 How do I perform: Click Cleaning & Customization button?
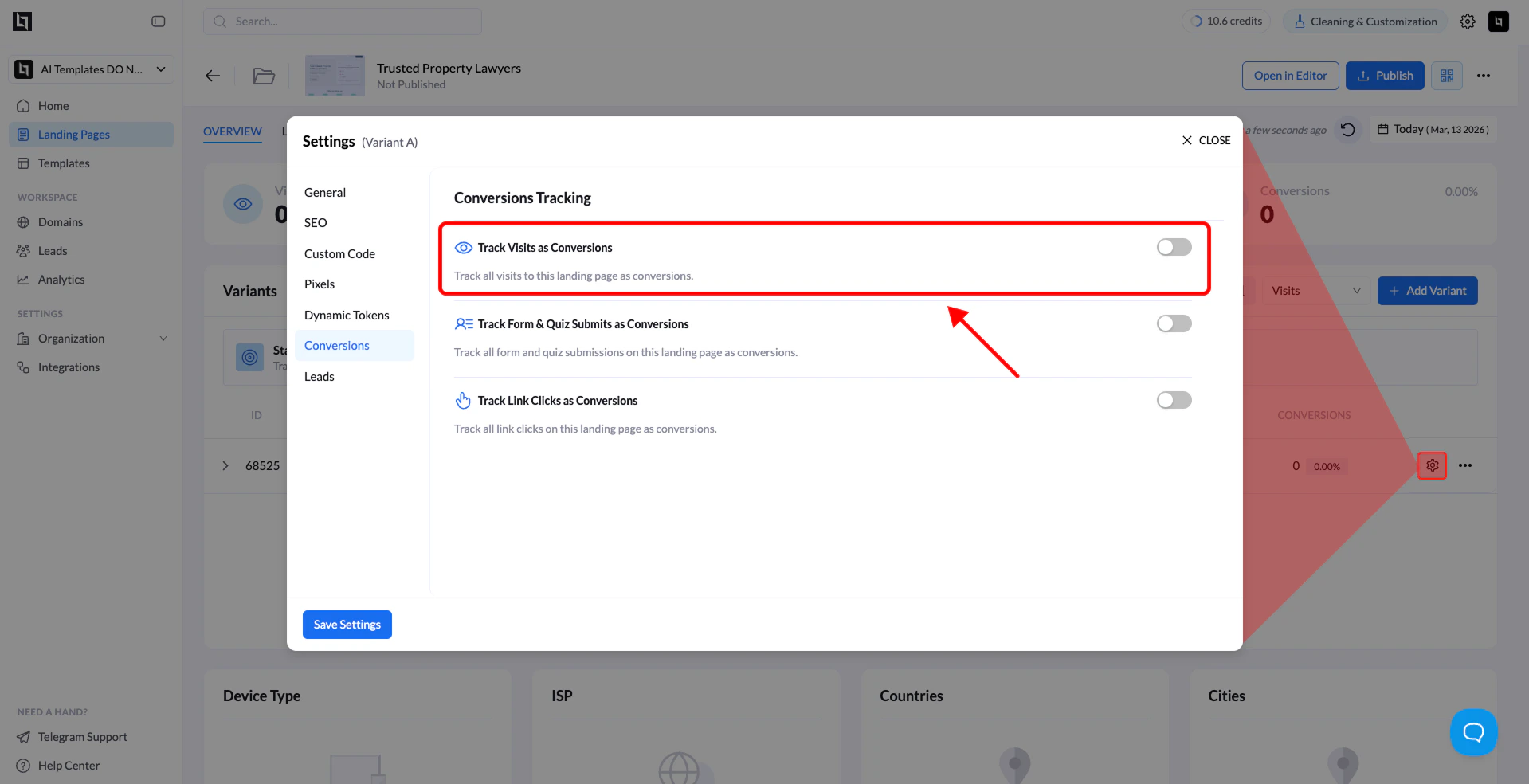[1366, 22]
